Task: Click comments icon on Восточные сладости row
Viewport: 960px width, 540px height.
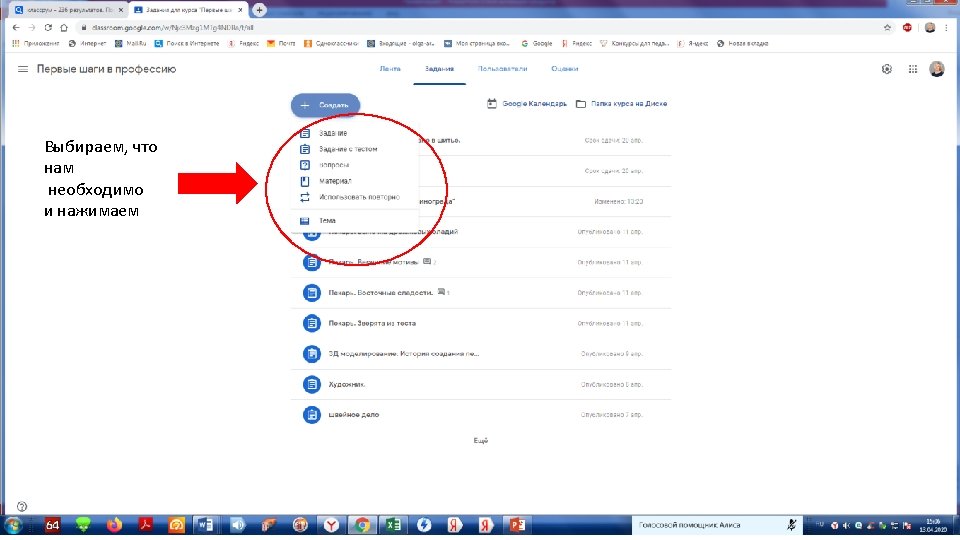Action: 441,292
